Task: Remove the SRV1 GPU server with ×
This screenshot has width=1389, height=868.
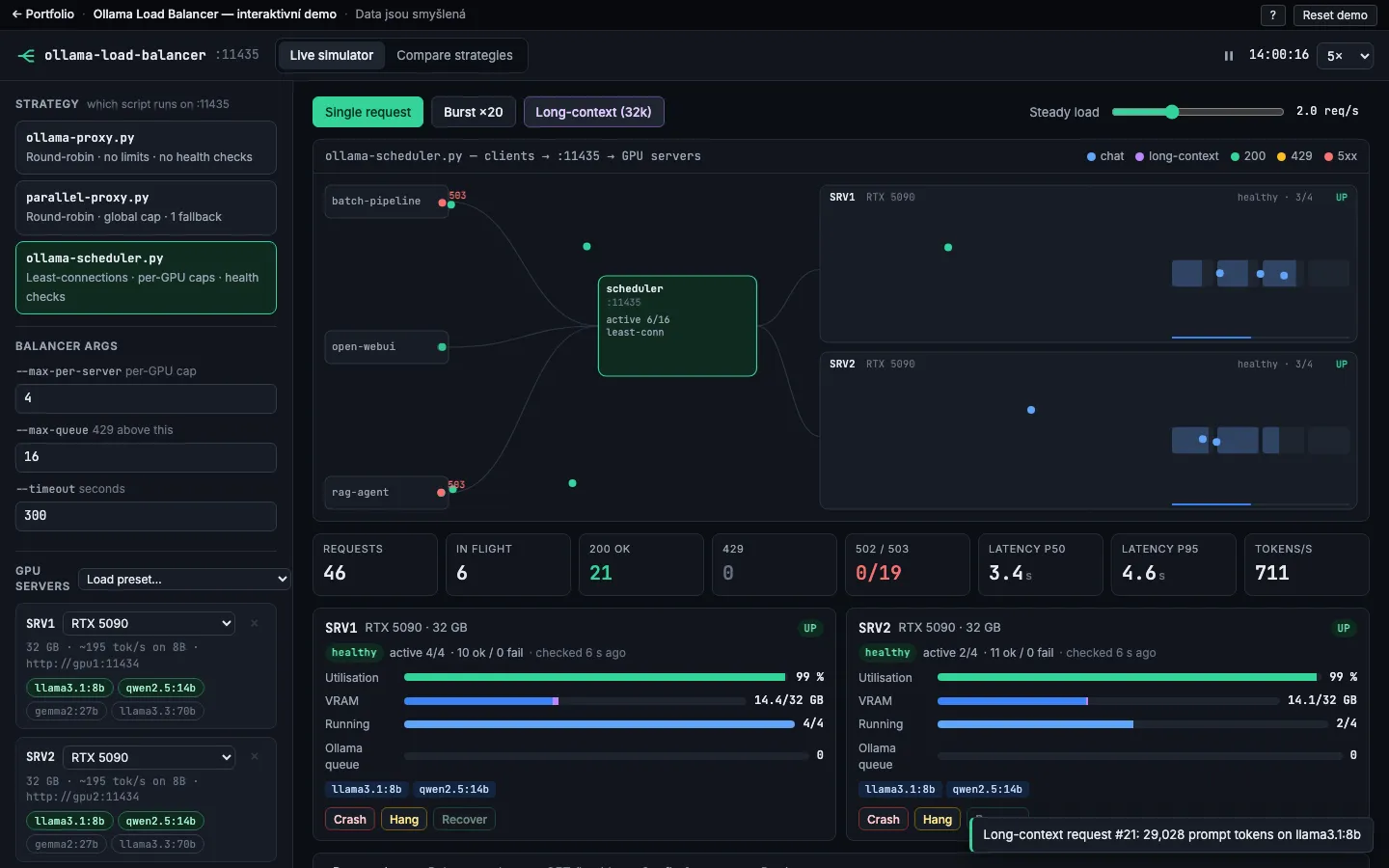Action: pyautogui.click(x=255, y=624)
